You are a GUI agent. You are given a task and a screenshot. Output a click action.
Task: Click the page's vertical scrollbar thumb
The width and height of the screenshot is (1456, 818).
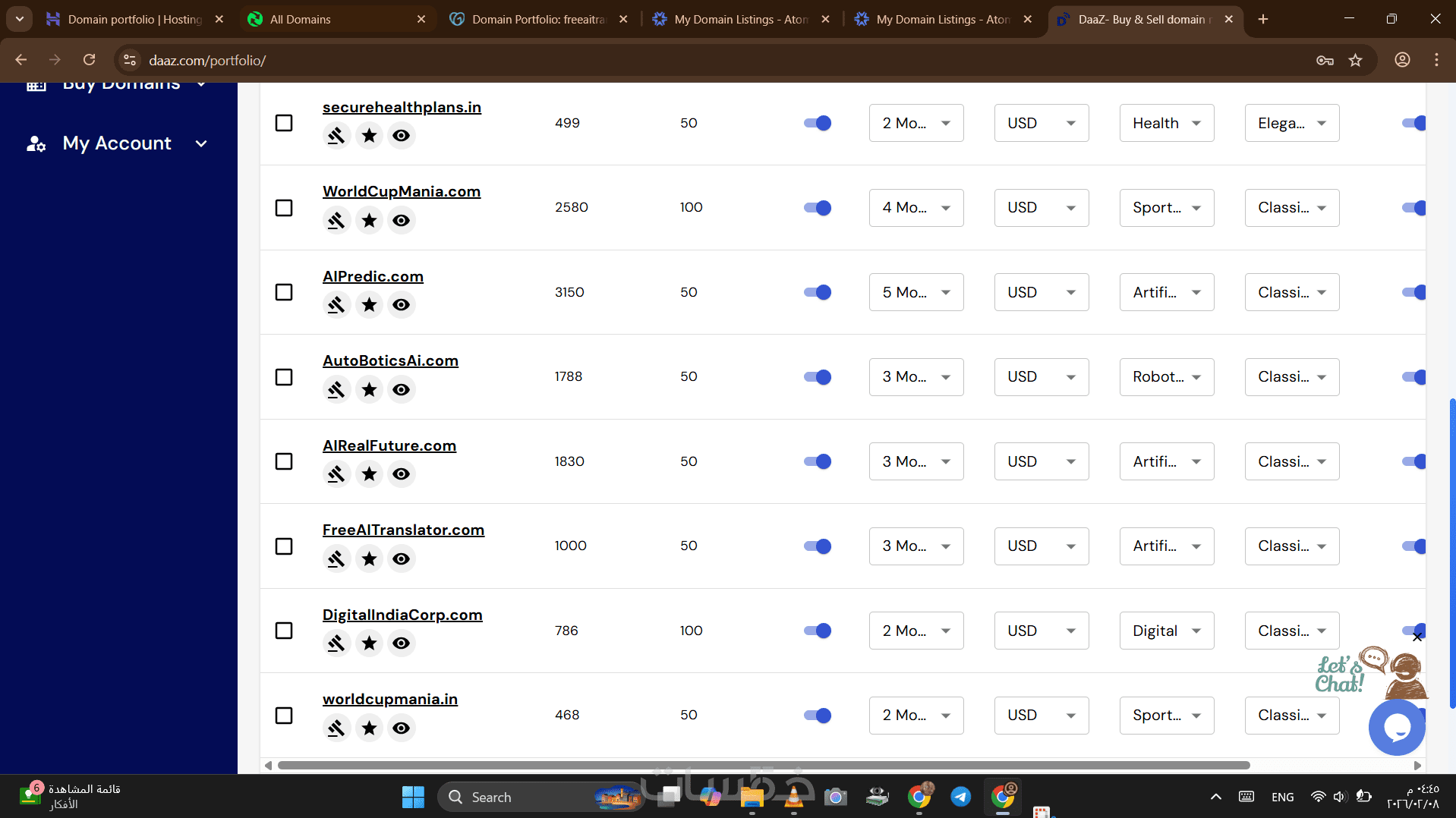(1452, 552)
